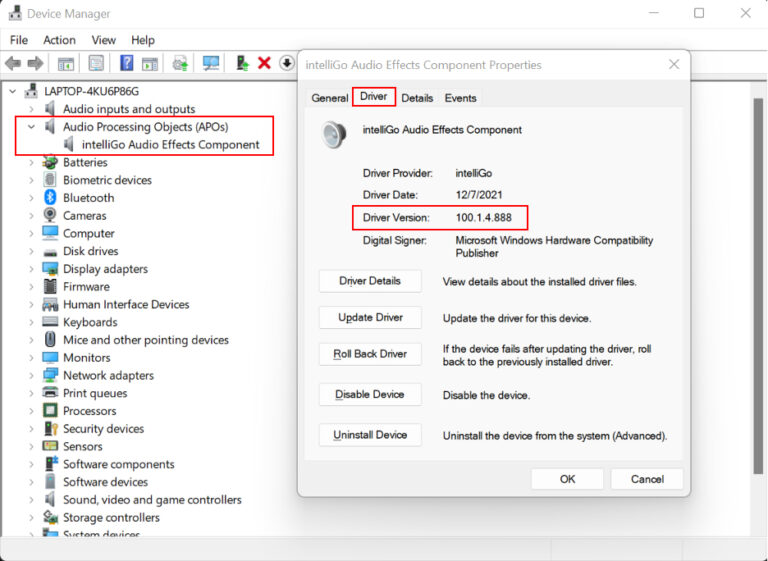Click the Storage controllers icon
Screen dimensions: 768x561
point(50,517)
